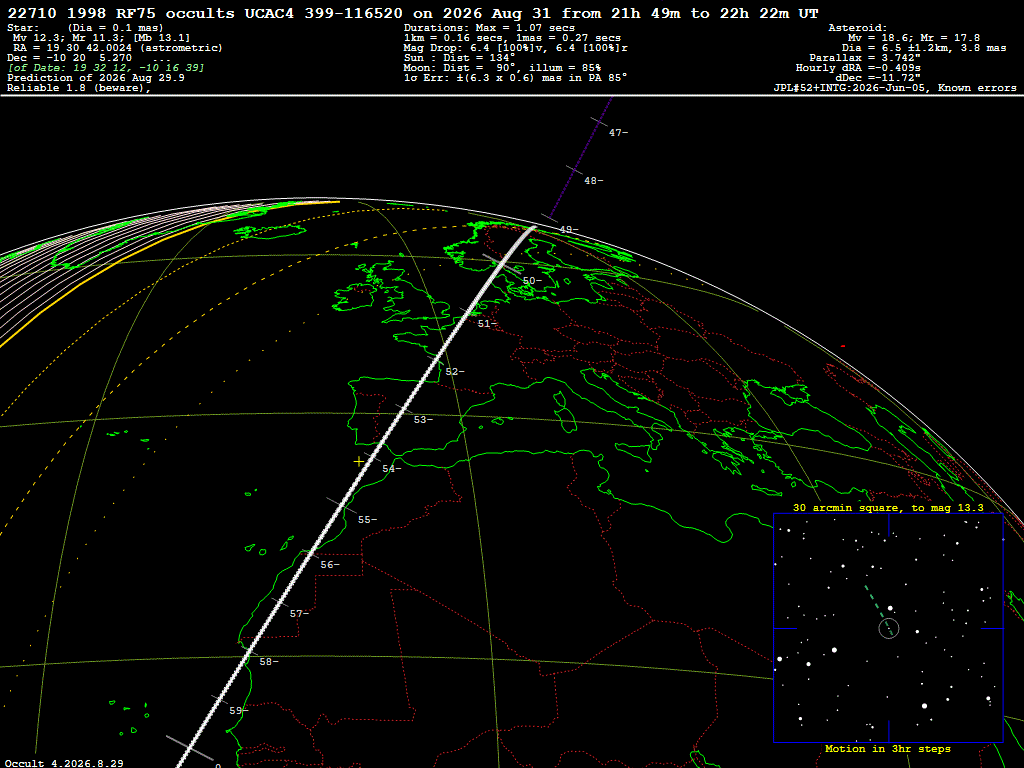This screenshot has width=1024, height=768.
Task: Click the 'Motion in 3hr steps' caption
Action: (888, 749)
